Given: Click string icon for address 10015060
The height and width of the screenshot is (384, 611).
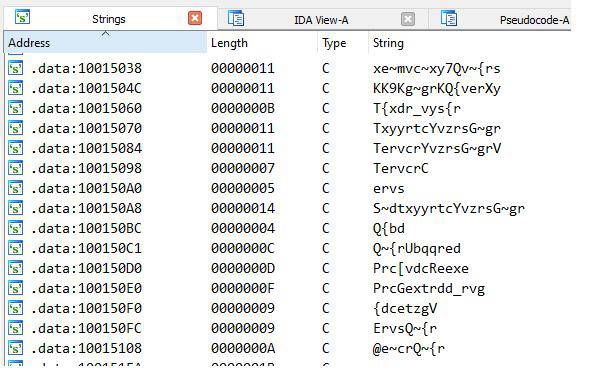Looking at the screenshot, I should [15, 108].
